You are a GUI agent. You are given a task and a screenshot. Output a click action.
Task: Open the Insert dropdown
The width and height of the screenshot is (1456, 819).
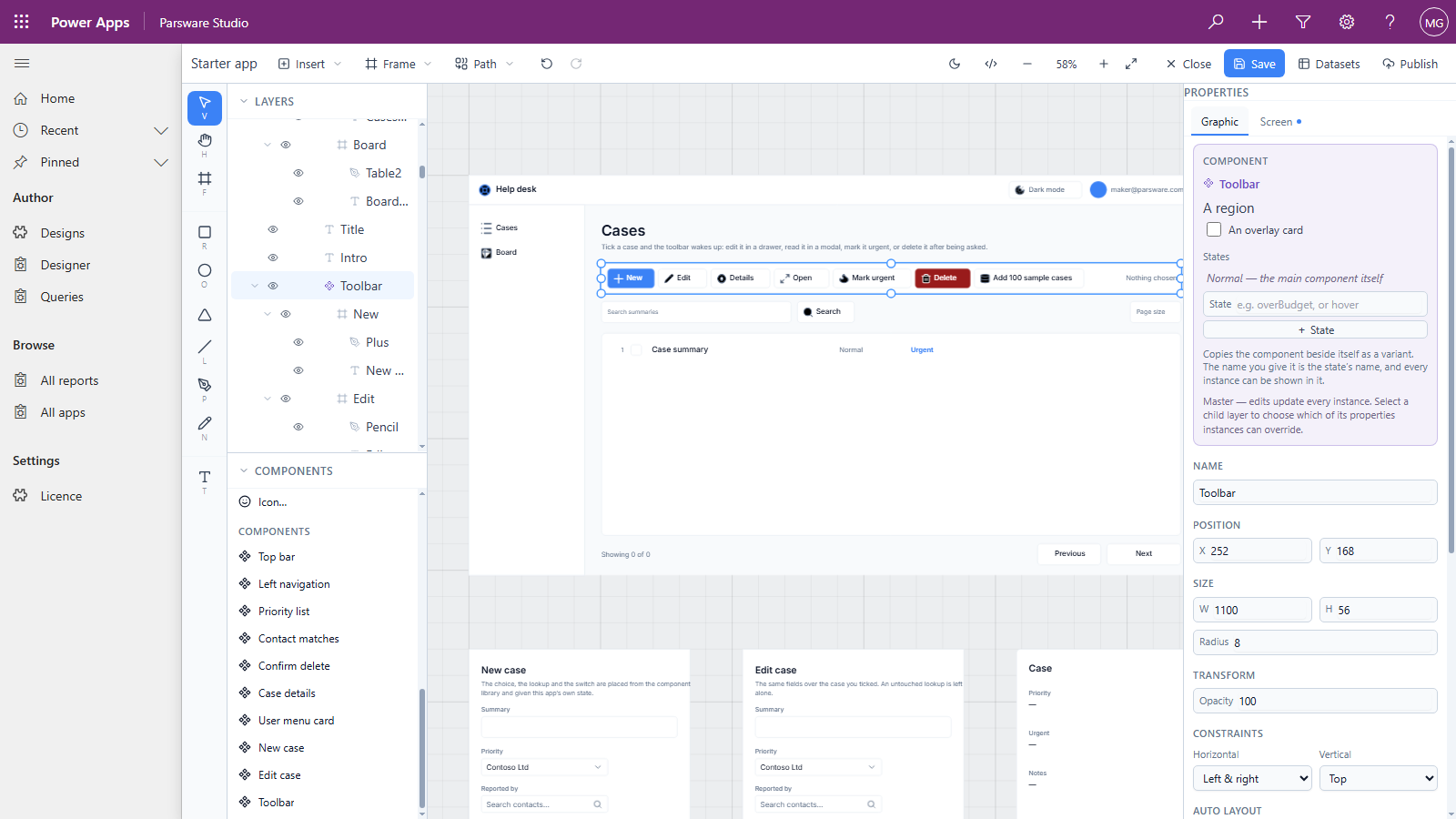(310, 64)
